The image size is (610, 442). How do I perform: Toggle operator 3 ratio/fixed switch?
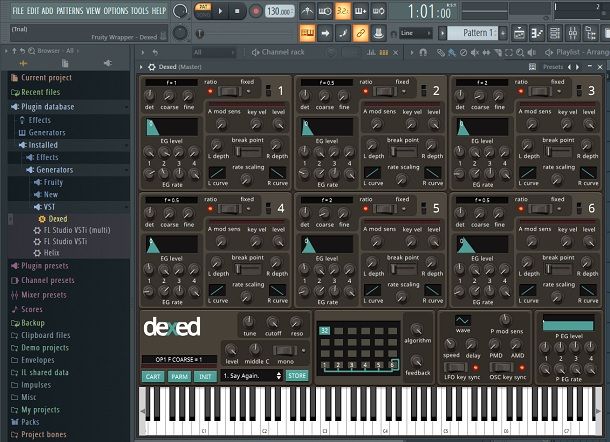[x=540, y=91]
